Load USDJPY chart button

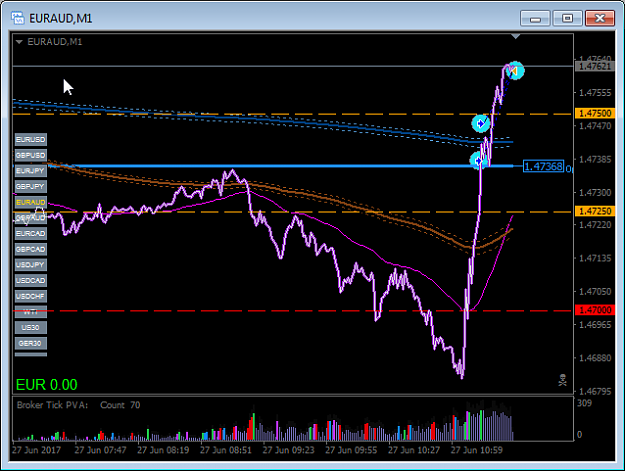pyautogui.click(x=31, y=265)
